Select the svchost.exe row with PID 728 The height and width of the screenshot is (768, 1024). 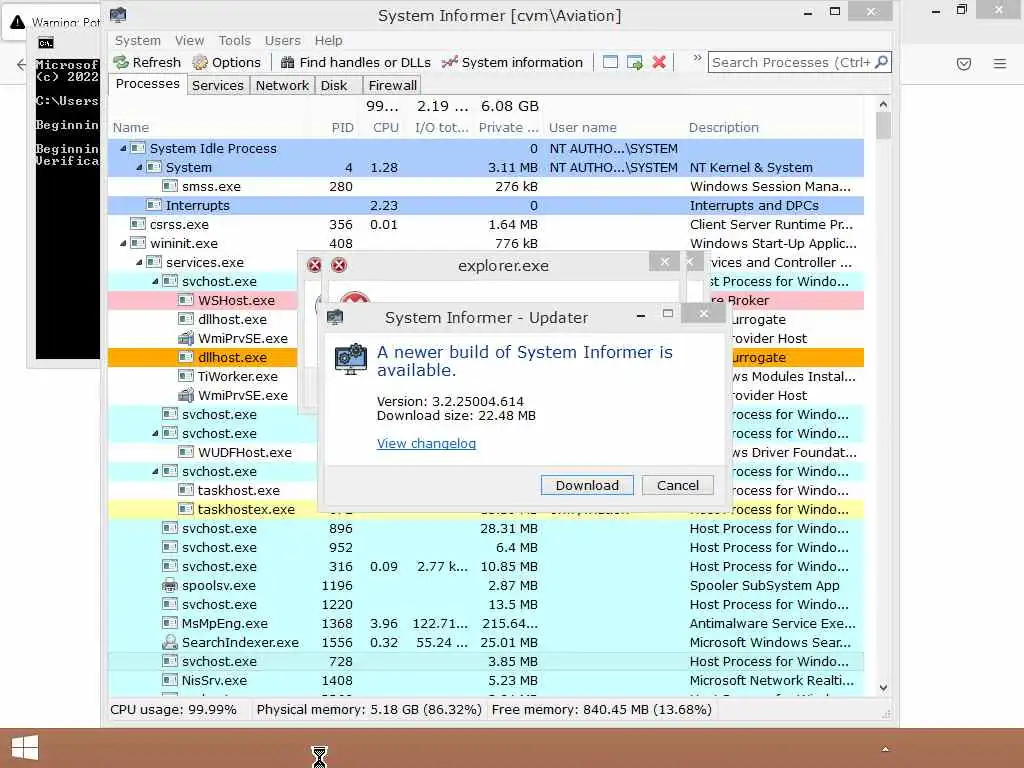point(486,661)
